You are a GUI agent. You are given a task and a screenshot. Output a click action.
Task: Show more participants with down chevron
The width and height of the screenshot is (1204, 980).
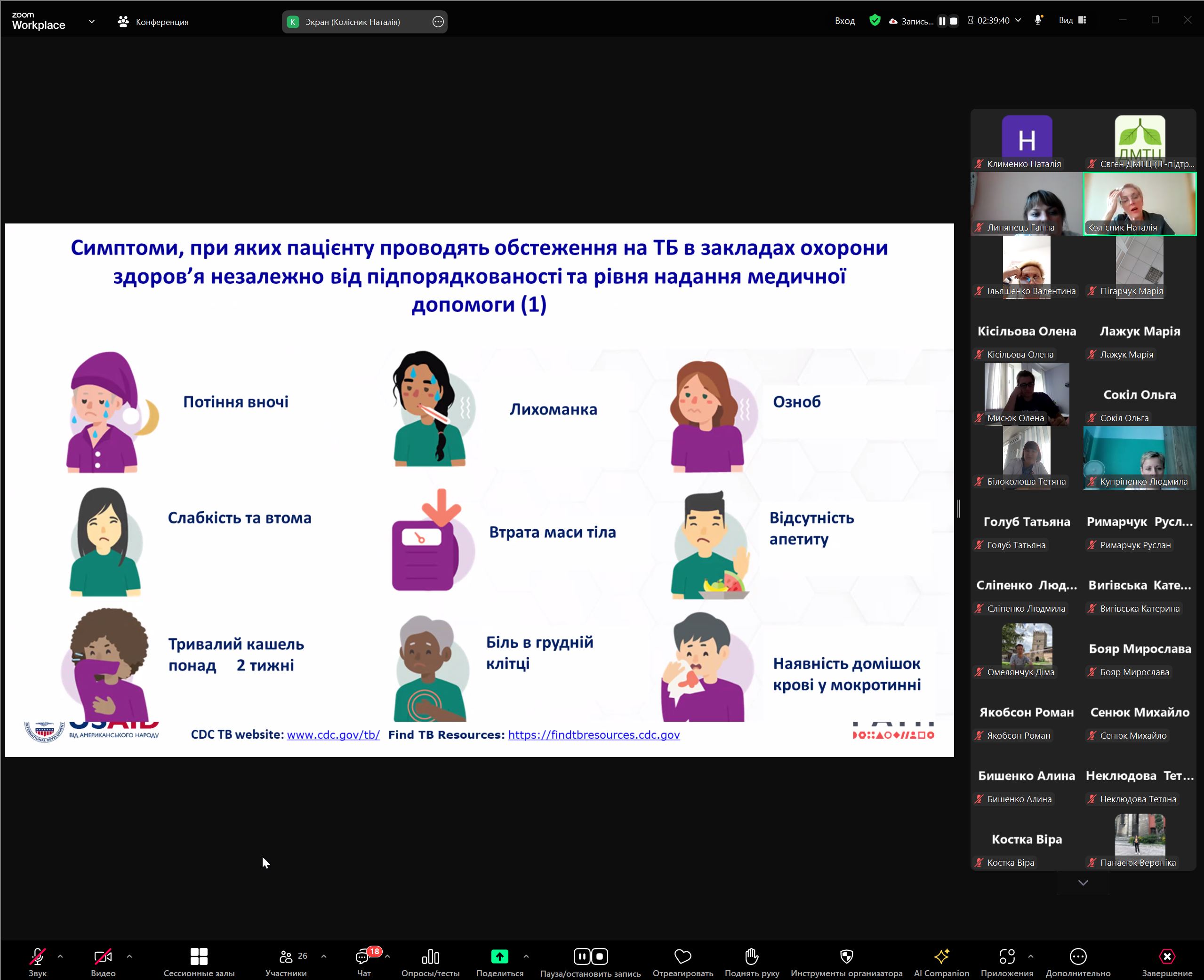click(x=1083, y=883)
